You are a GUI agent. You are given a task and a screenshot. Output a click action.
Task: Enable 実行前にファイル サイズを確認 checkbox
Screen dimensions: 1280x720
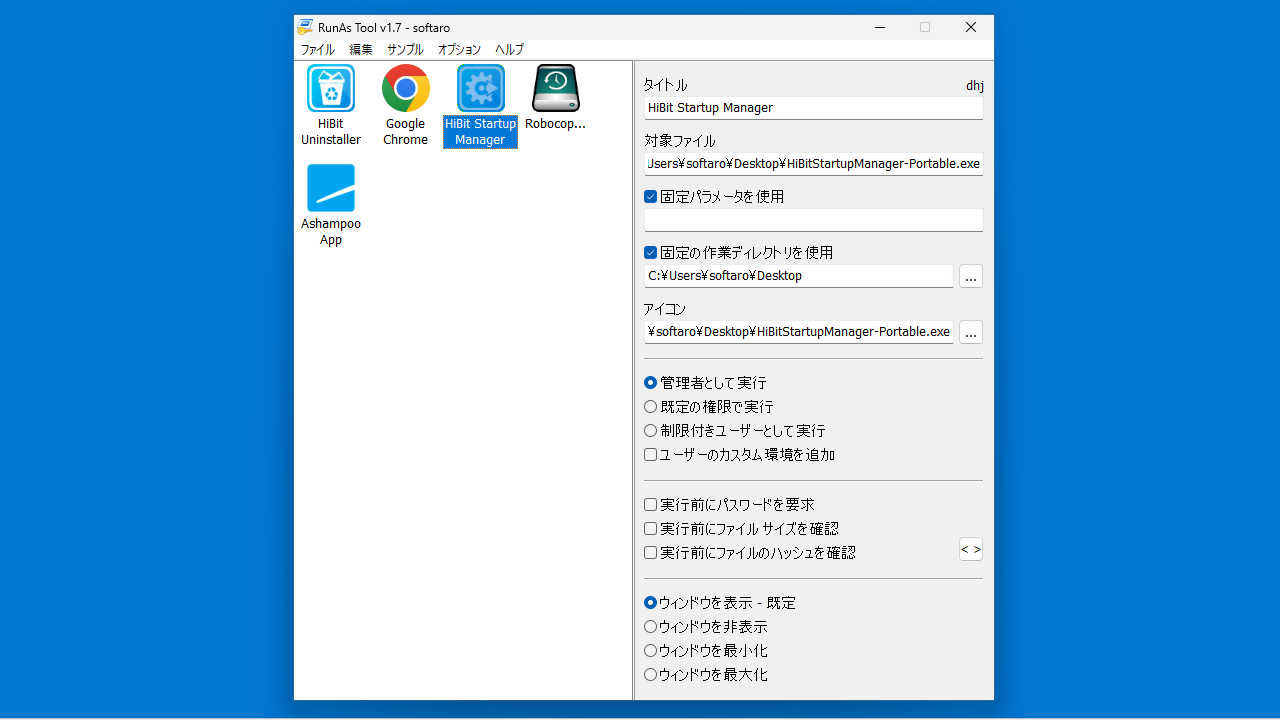pos(651,529)
